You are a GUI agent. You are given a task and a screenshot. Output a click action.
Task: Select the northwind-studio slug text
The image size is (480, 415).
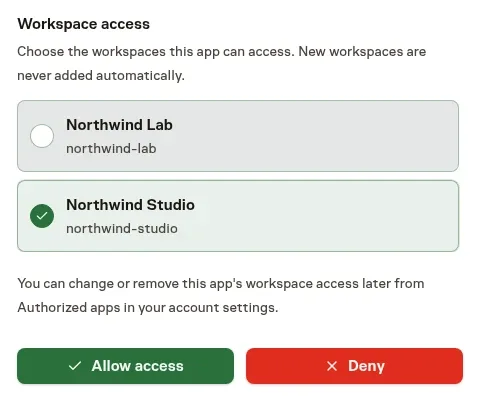122,229
